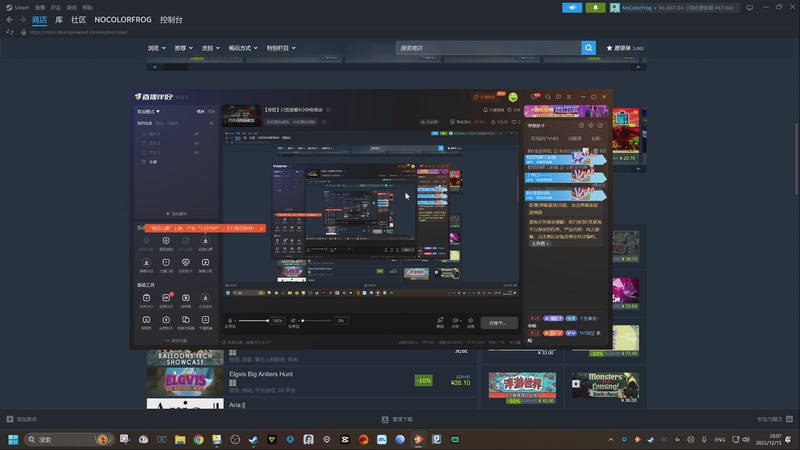
Task: Open File Explorer from the taskbar
Action: (180, 439)
